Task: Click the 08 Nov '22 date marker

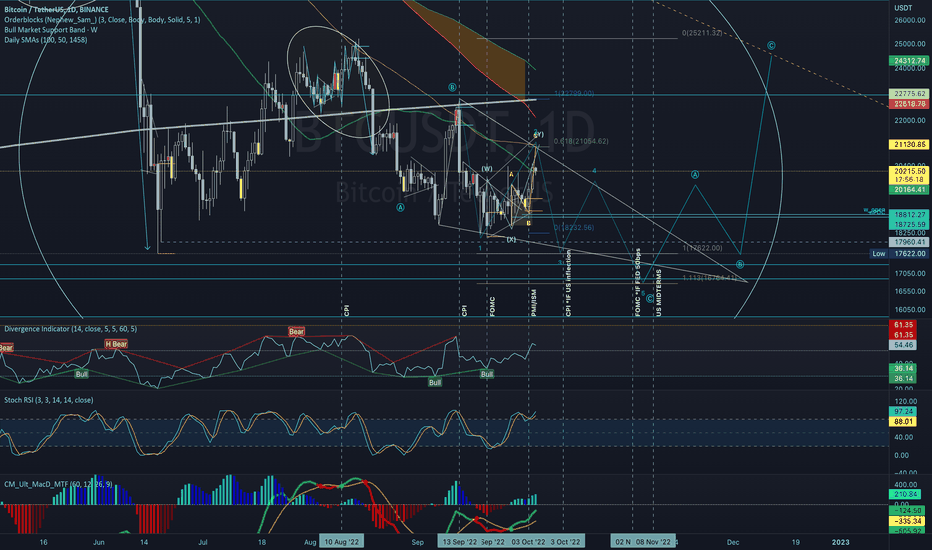Action: pyautogui.click(x=653, y=542)
